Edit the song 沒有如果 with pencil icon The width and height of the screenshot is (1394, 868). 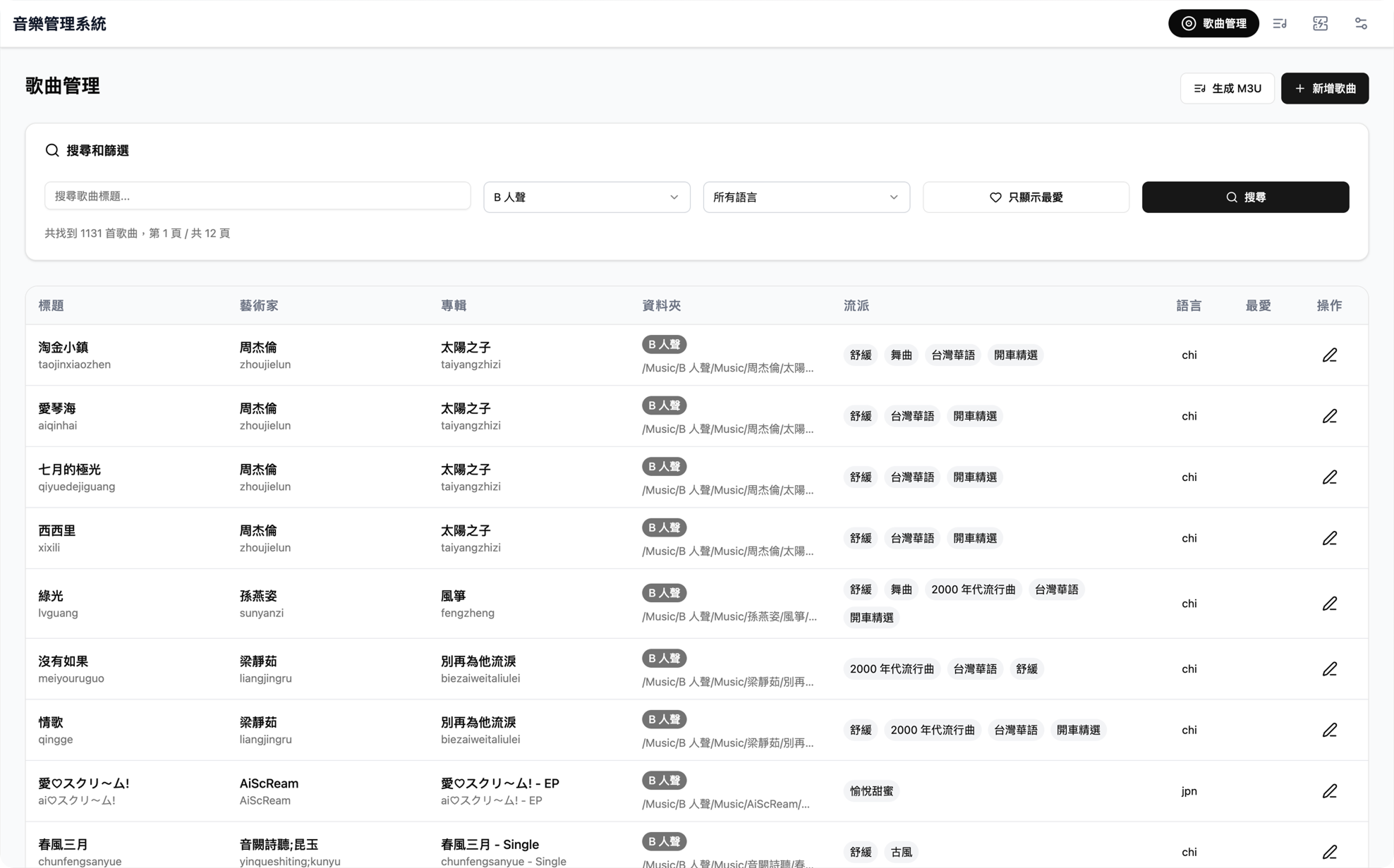tap(1329, 668)
